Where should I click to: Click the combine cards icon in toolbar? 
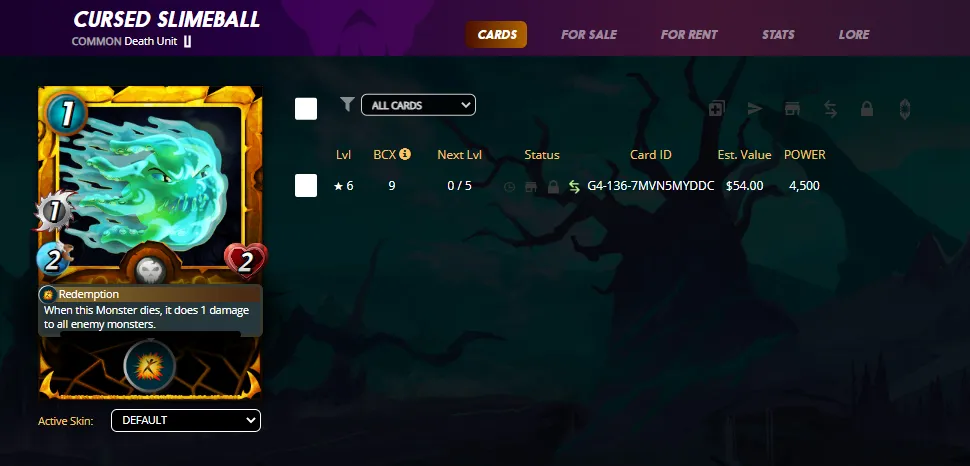pyautogui.click(x=716, y=109)
